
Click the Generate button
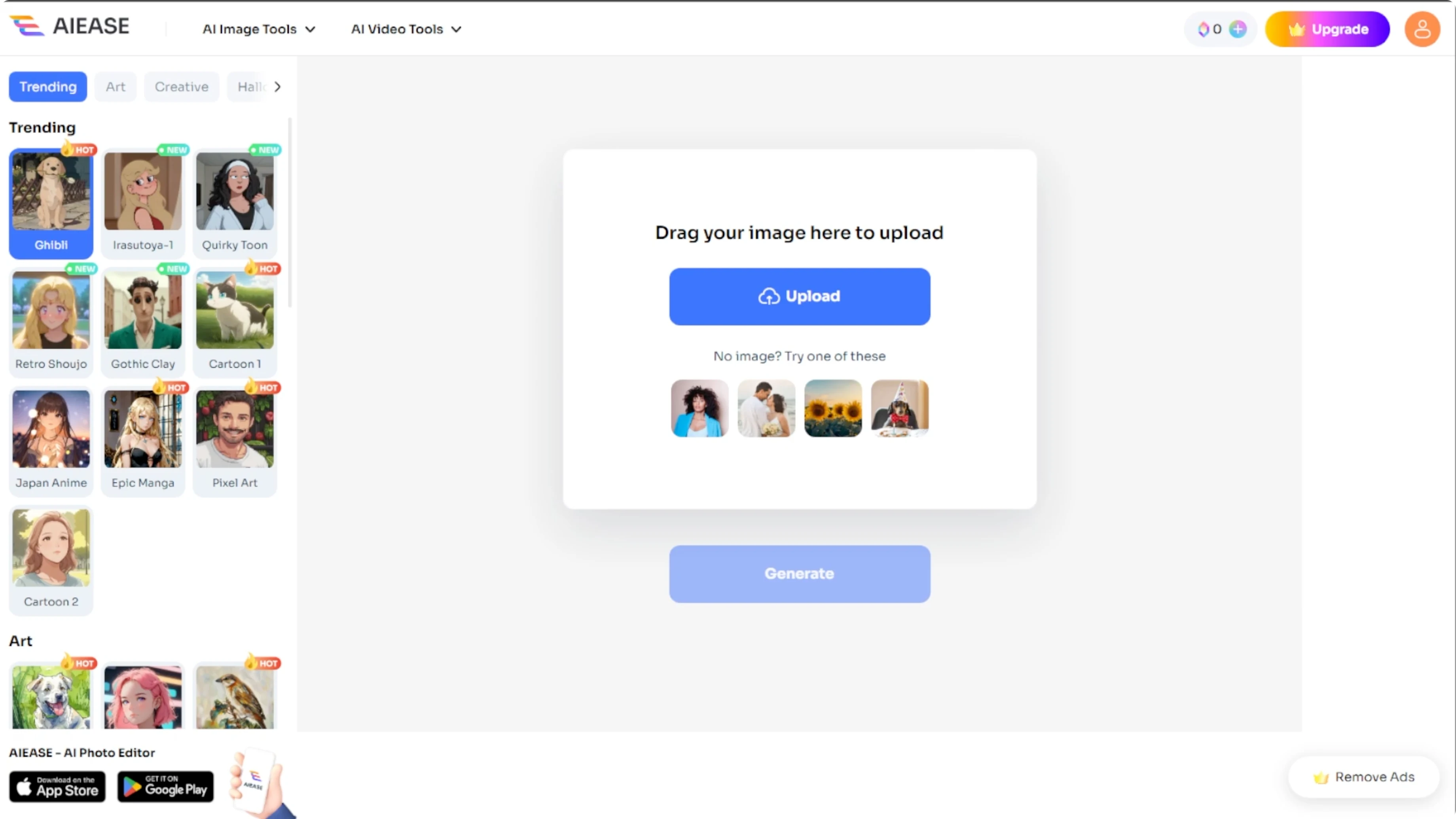click(800, 574)
